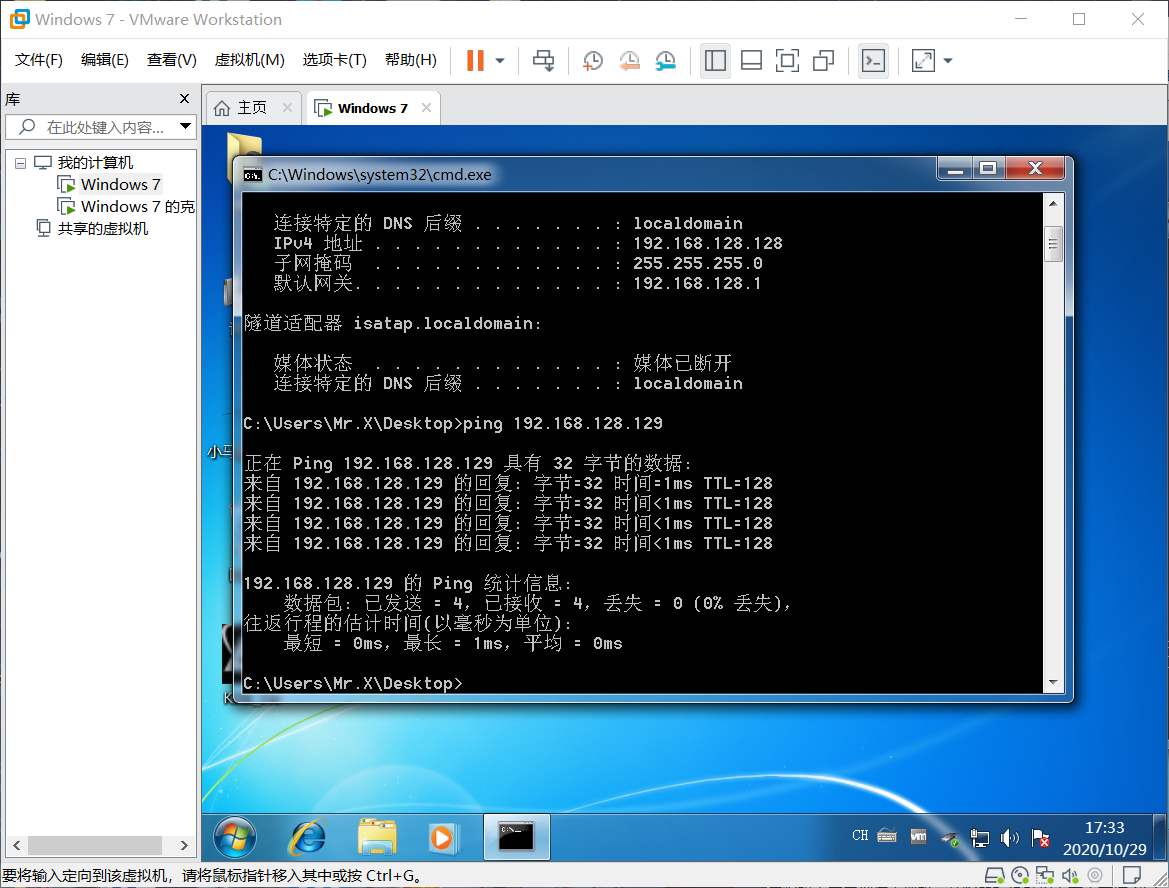
Task: Click the cmd window vertical scrollbar thumb
Action: pos(1053,244)
